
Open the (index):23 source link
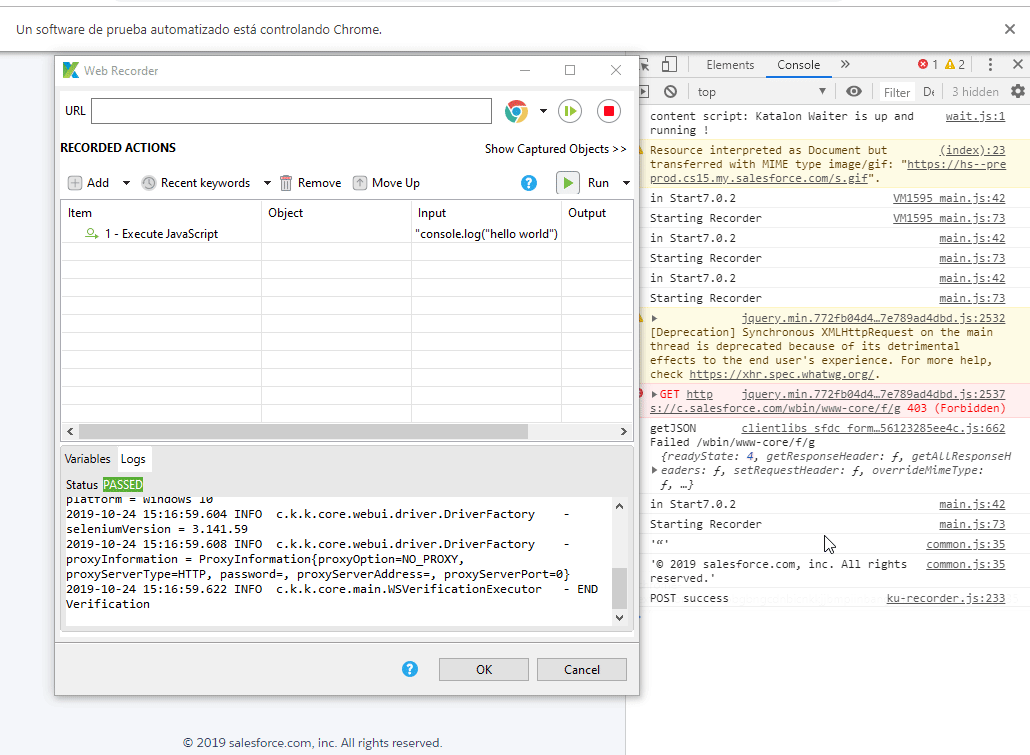click(972, 150)
